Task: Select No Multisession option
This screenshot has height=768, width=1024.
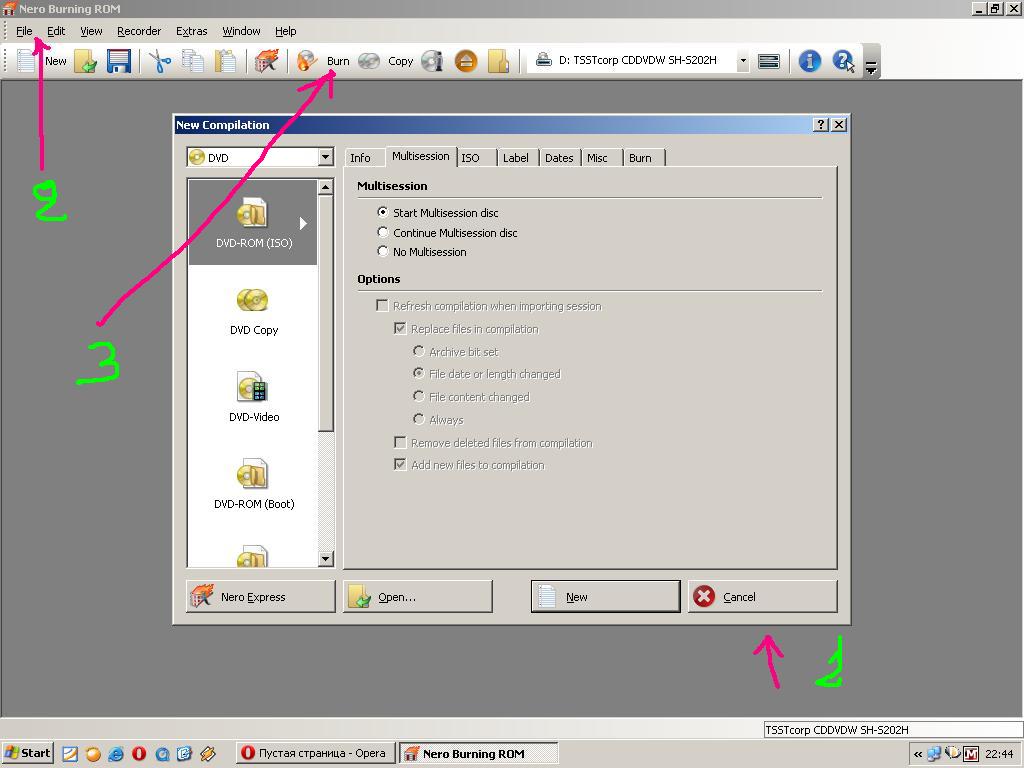Action: click(x=422, y=251)
